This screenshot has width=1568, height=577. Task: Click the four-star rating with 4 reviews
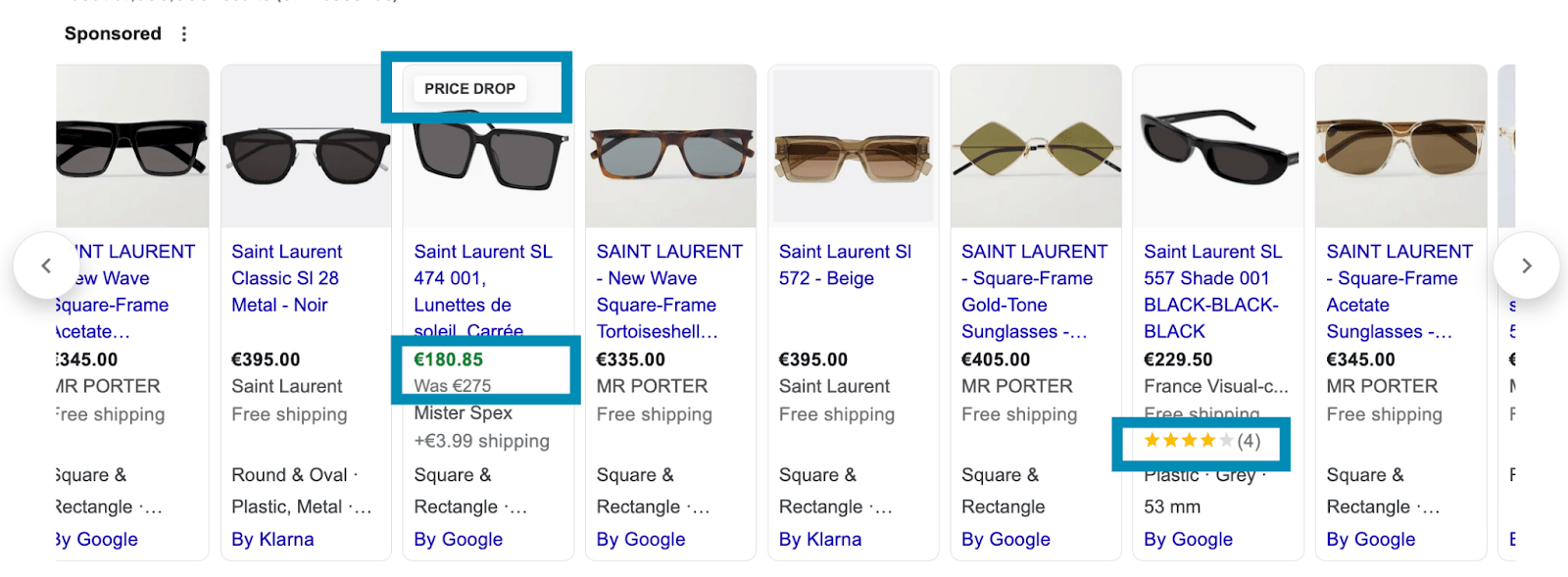[1201, 441]
